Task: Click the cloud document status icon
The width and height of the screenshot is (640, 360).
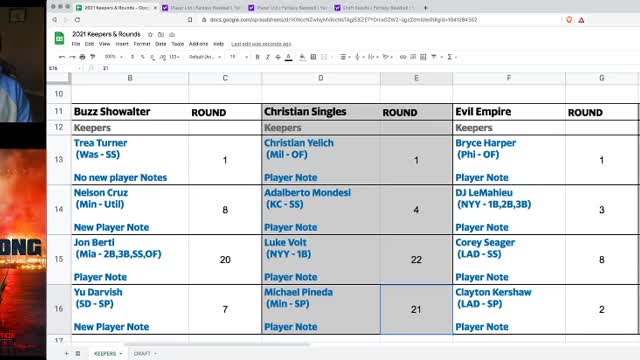Action: [172, 34]
